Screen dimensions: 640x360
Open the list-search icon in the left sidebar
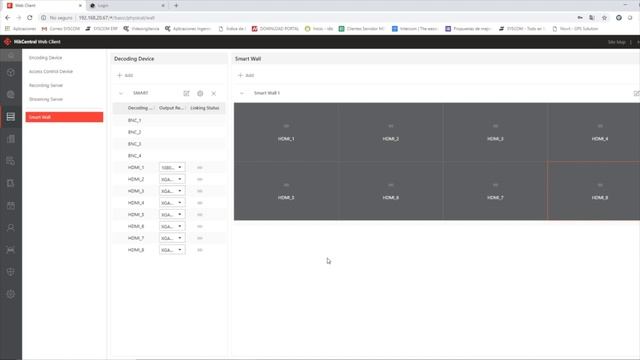(11, 161)
